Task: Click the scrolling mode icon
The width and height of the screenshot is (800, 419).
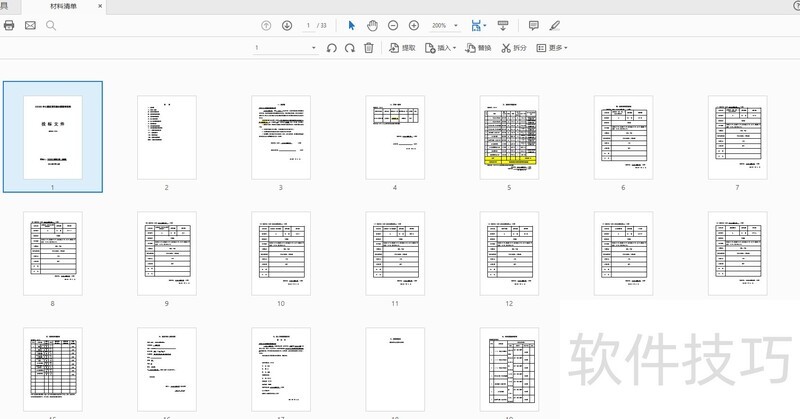Action: click(503, 25)
